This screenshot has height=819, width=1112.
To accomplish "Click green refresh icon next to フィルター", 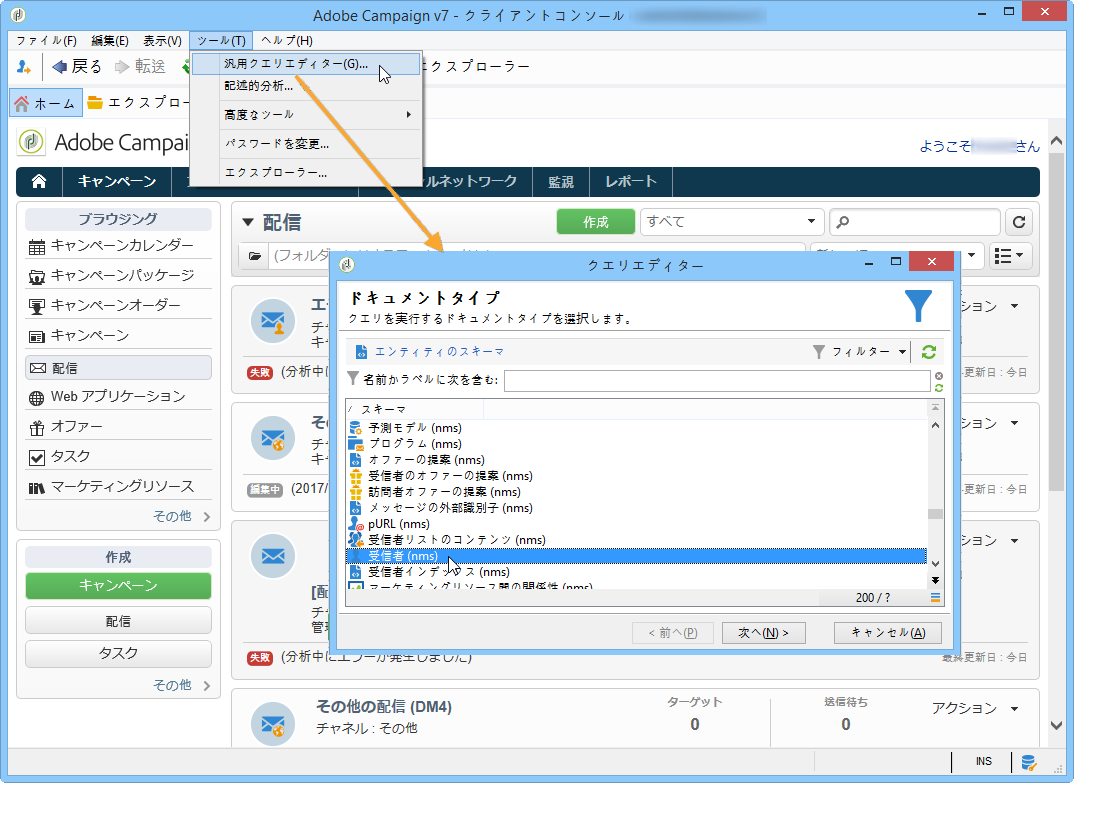I will [x=928, y=352].
